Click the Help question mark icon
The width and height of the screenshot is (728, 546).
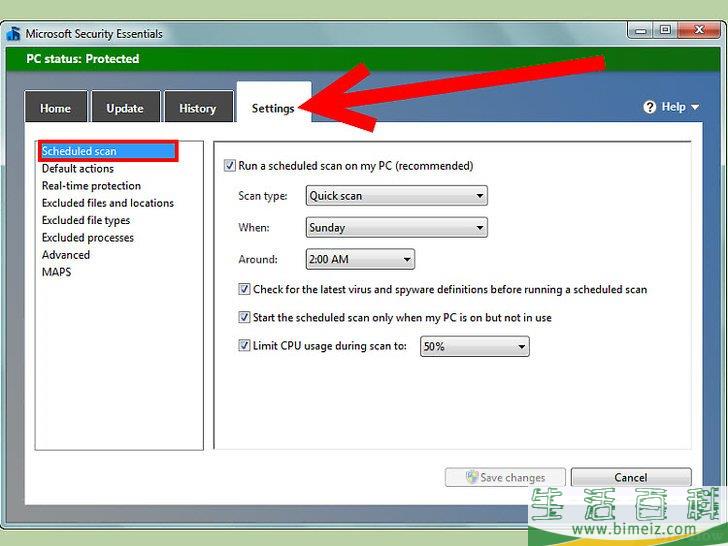point(650,107)
